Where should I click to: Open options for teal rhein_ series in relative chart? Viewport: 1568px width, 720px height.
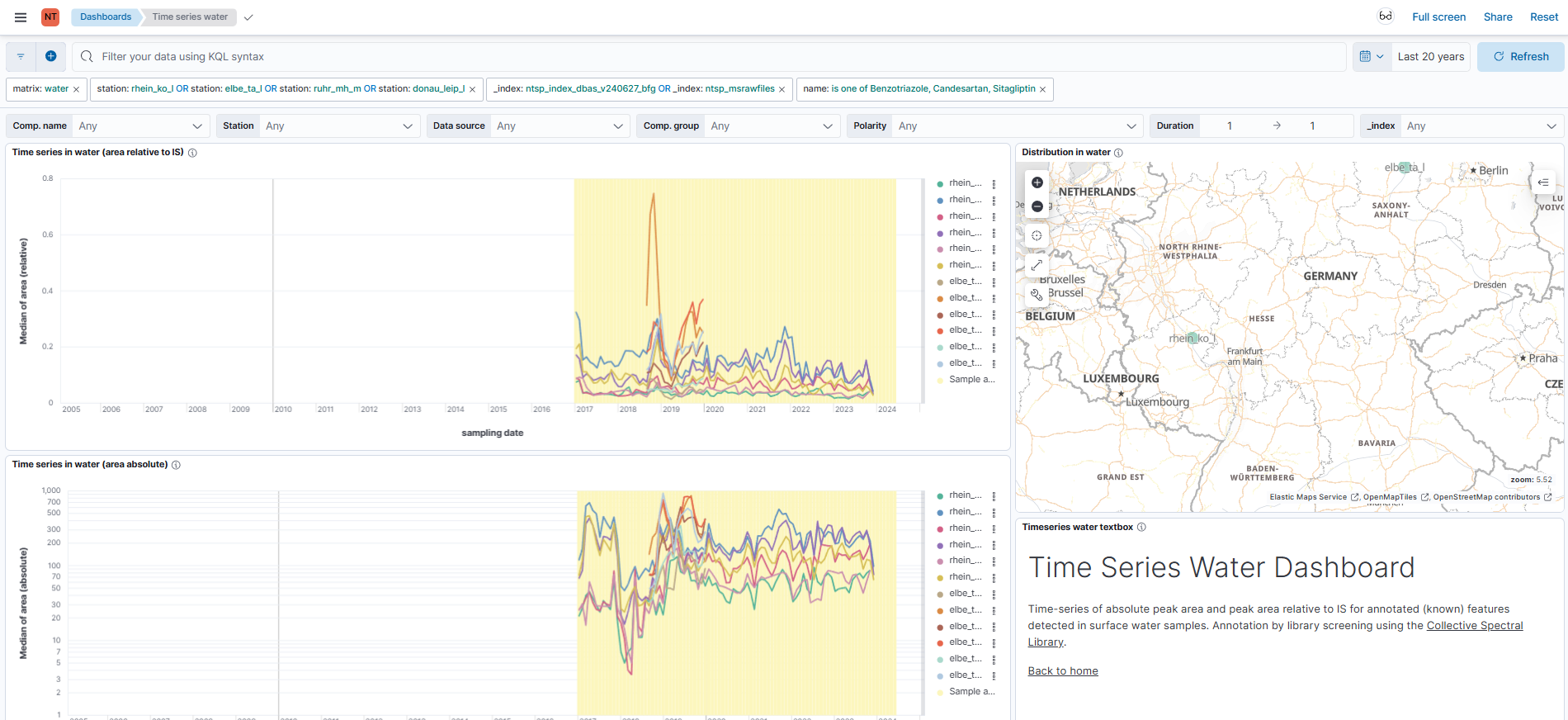coord(994,183)
